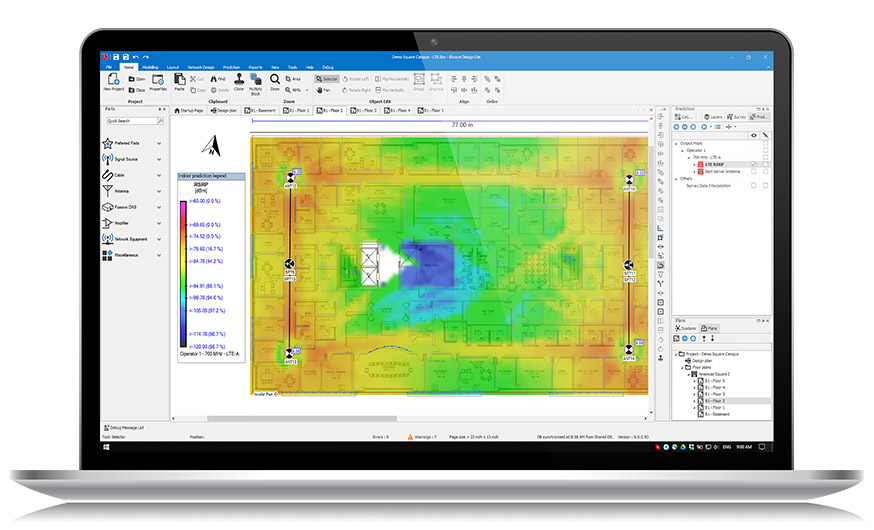Click the horizontal scrollbar below floor plan
The height and width of the screenshot is (530, 874).
(302, 418)
